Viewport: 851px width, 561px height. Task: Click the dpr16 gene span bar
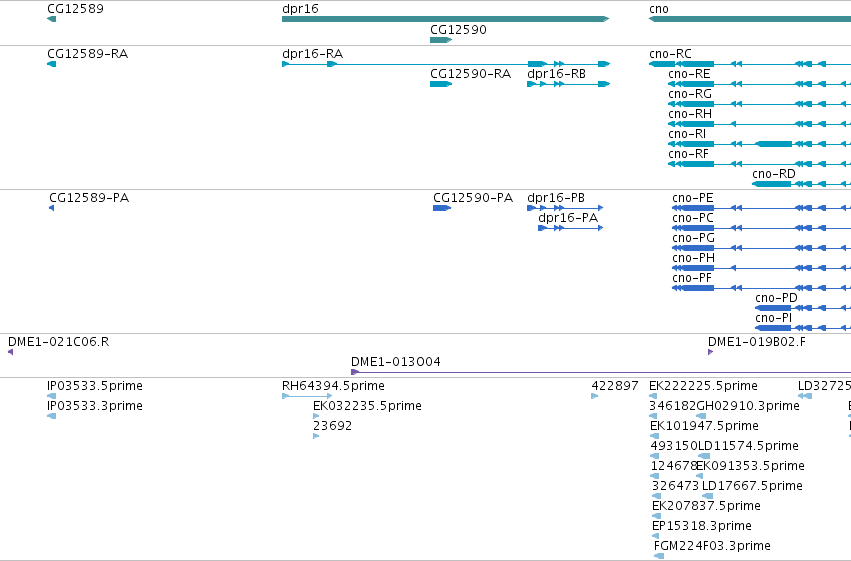pos(446,19)
